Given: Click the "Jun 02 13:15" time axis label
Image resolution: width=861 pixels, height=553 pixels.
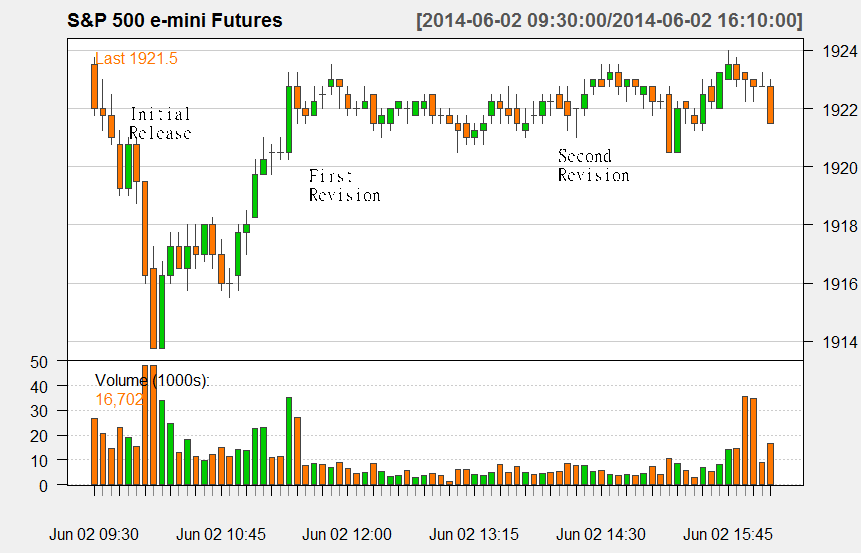Looking at the screenshot, I should pyautogui.click(x=474, y=534).
